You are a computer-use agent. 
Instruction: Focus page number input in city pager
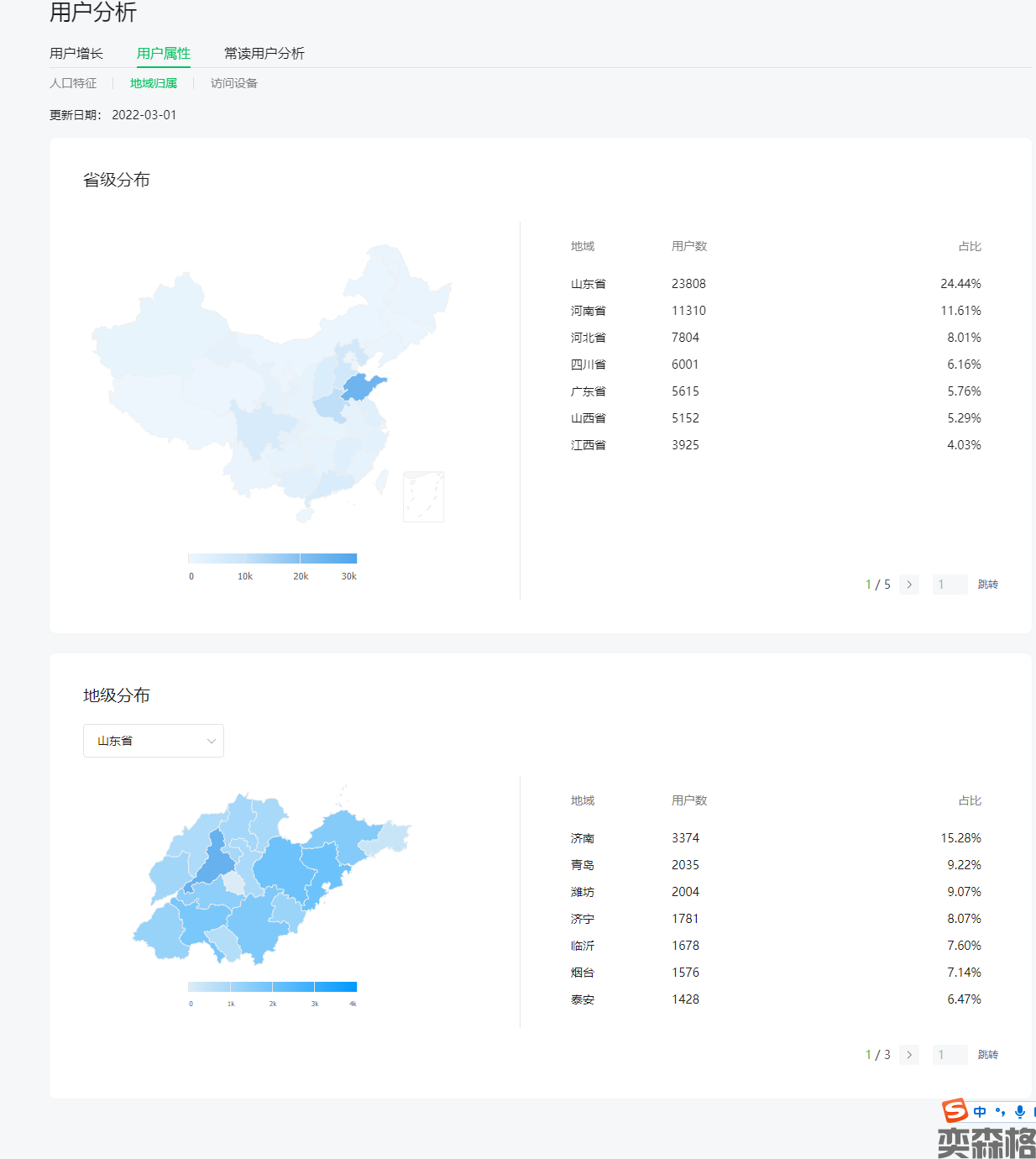[x=950, y=1055]
